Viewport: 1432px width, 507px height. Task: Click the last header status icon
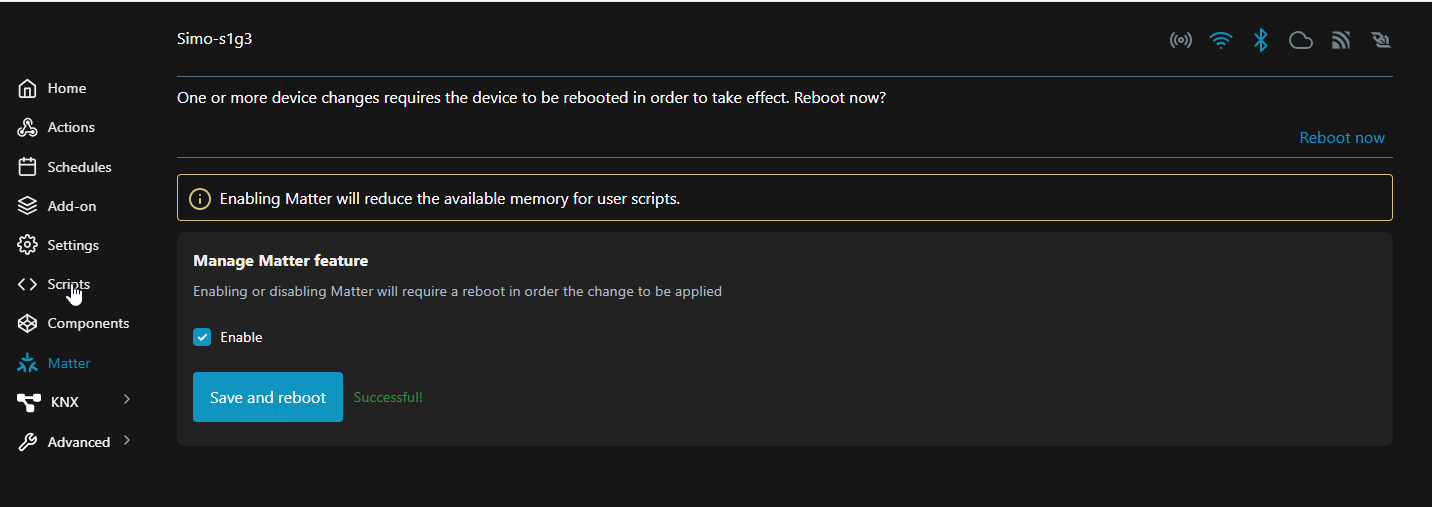tap(1381, 41)
